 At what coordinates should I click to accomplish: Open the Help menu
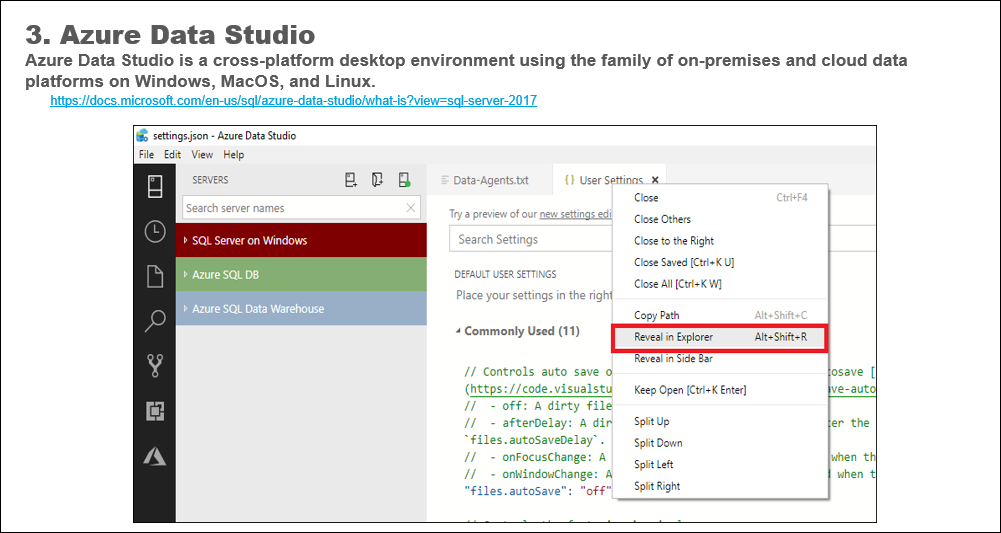234,154
